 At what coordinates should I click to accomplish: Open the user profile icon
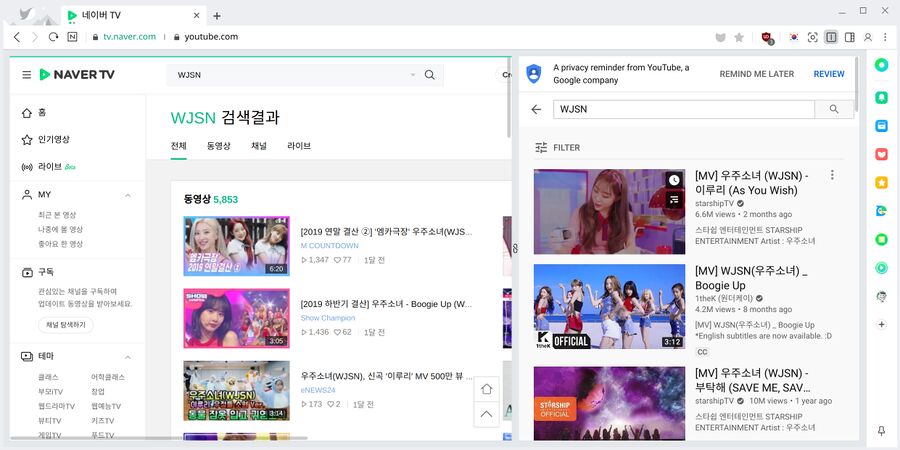point(868,37)
